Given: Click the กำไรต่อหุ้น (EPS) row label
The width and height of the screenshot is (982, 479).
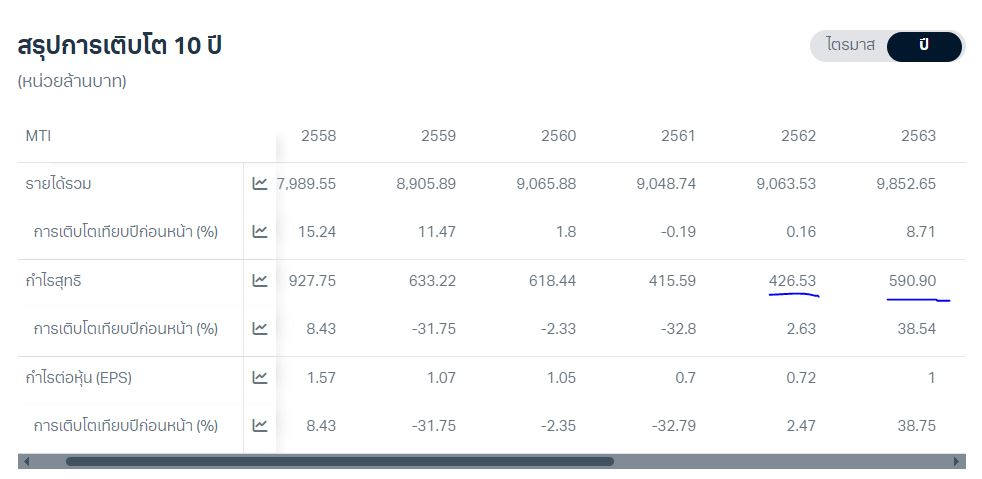Looking at the screenshot, I should click(79, 378).
